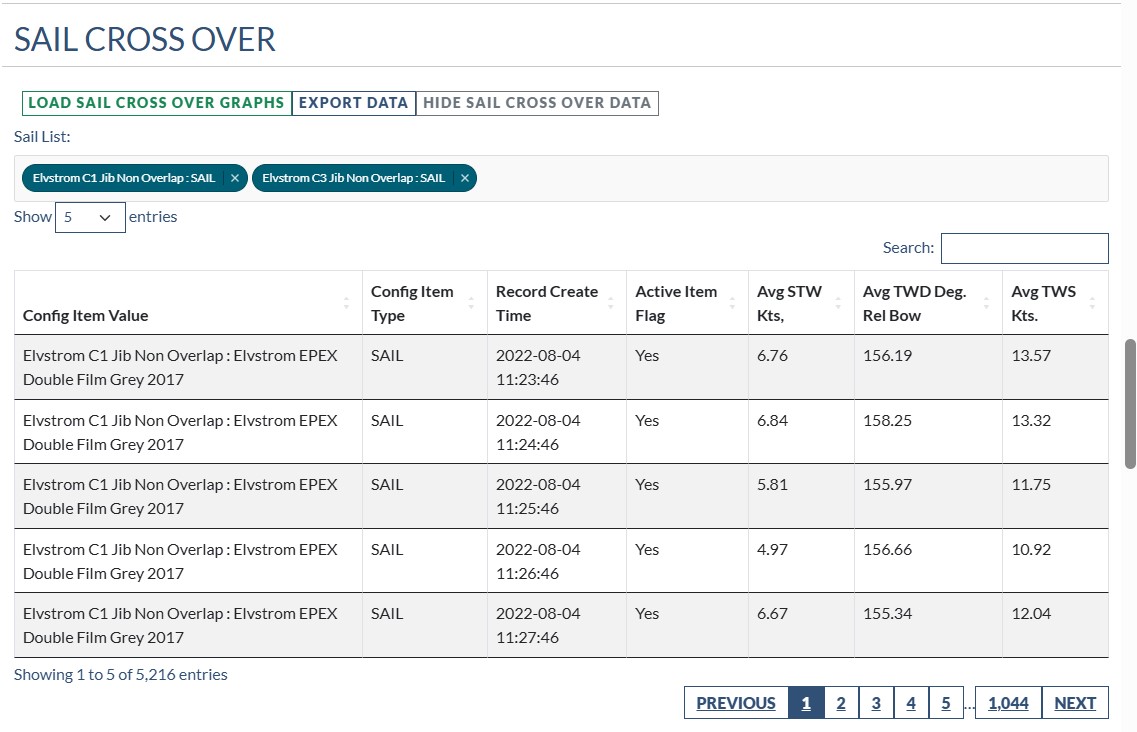
Task: Remove Elvstrom C3 Jib sail tag
Action: click(465, 178)
